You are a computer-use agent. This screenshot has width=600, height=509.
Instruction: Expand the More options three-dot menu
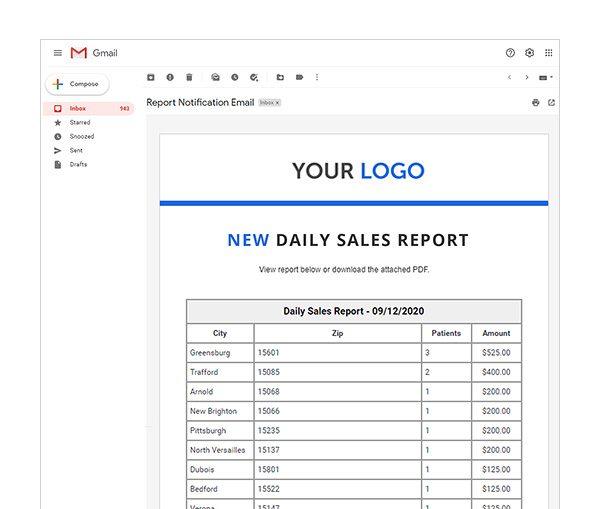point(317,77)
